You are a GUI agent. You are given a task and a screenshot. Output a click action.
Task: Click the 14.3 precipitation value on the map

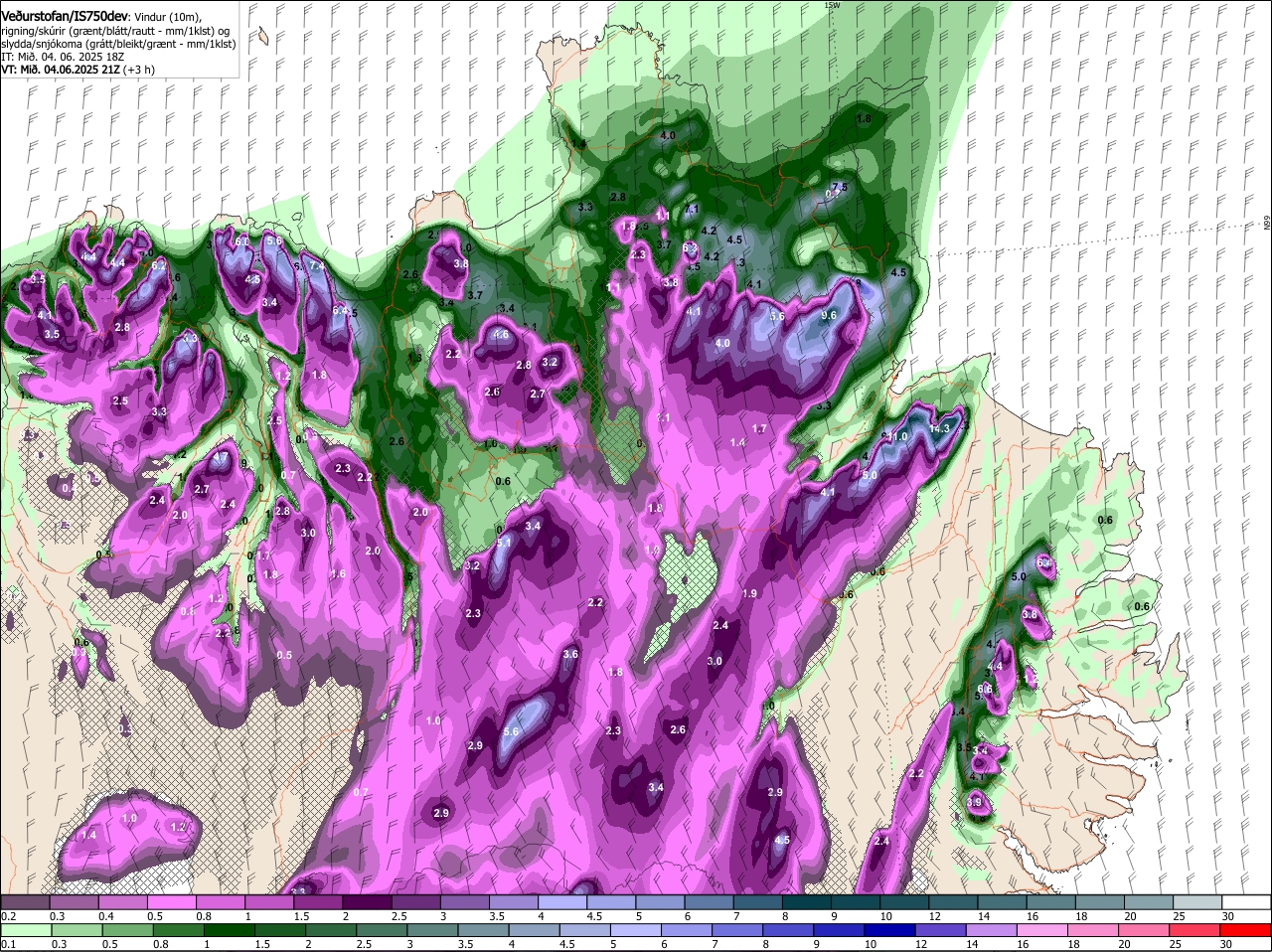tap(940, 427)
